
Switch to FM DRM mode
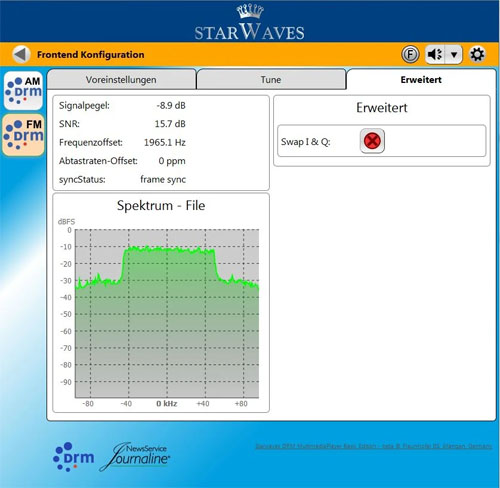pos(23,135)
